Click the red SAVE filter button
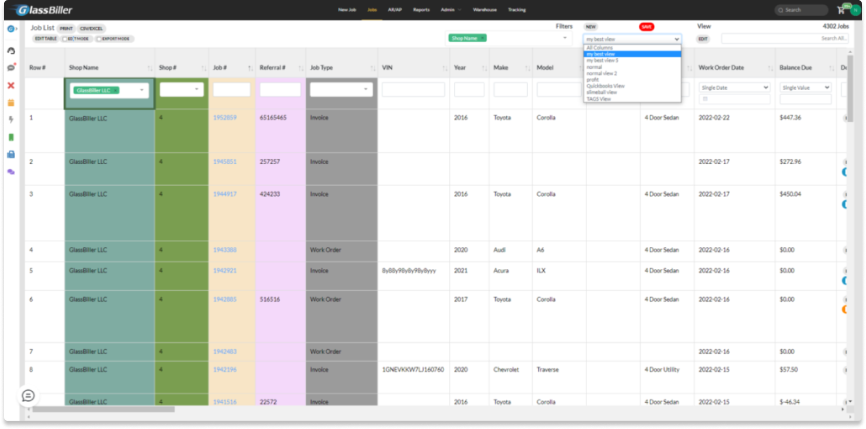The height and width of the screenshot is (429, 866). coord(646,27)
